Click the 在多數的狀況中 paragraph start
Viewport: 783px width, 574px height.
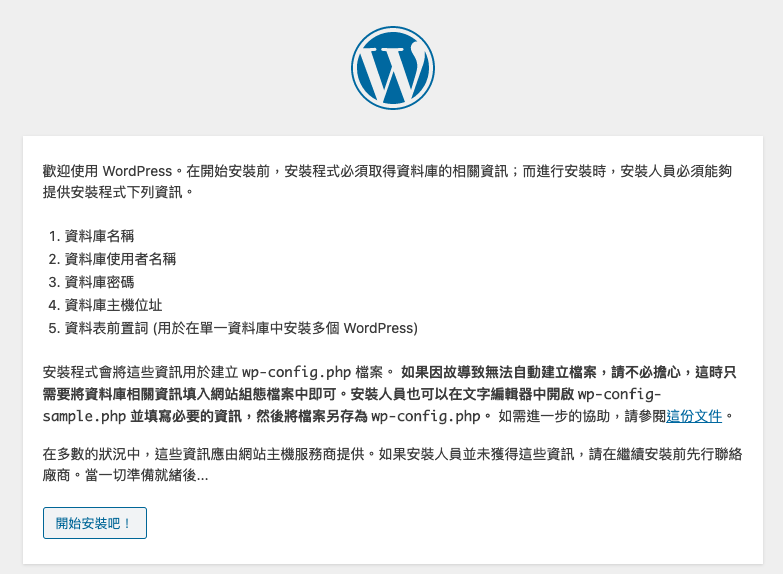tap(91, 454)
